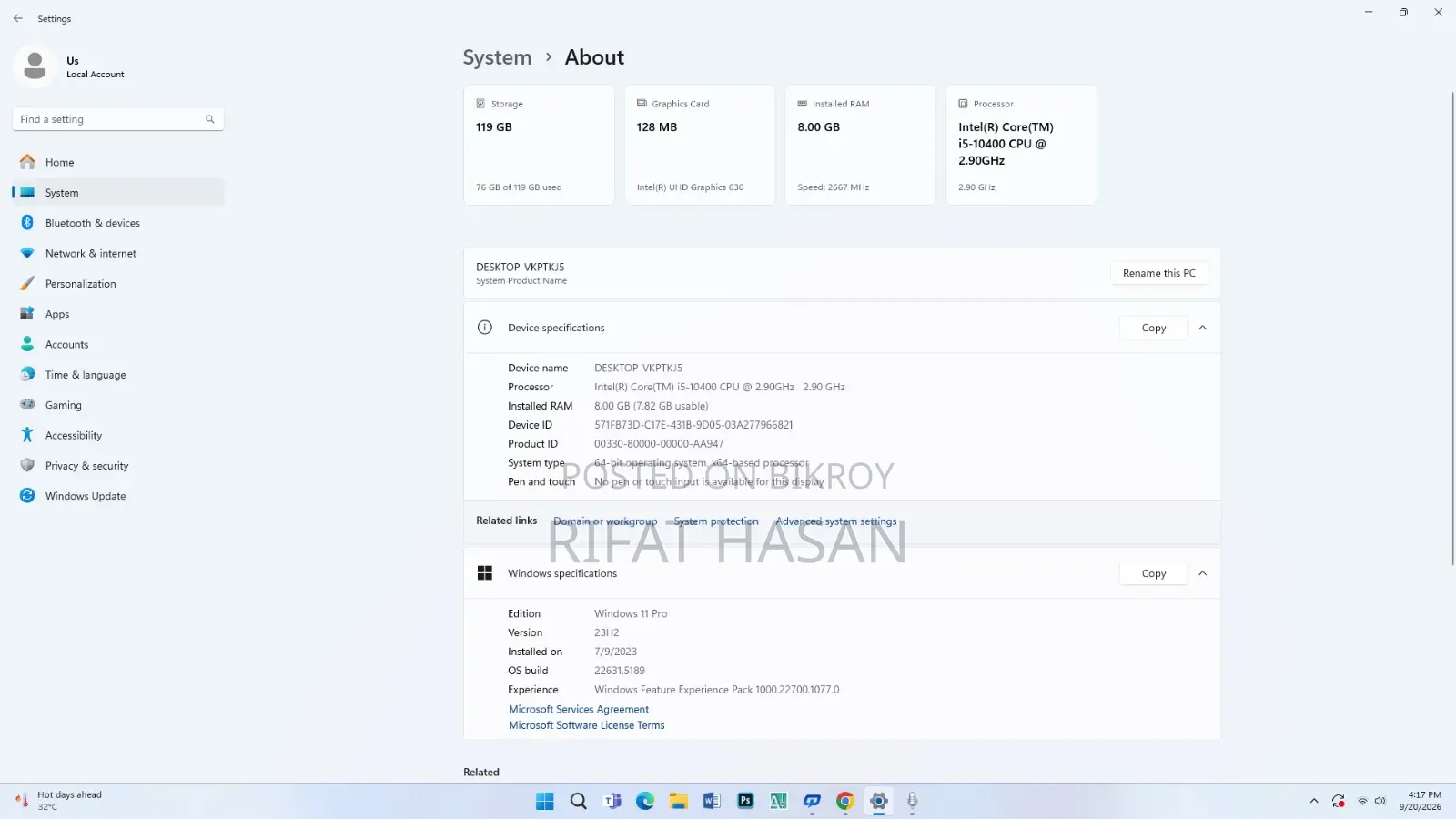
Task: Click the Settings gear taskbar icon
Action: (879, 801)
